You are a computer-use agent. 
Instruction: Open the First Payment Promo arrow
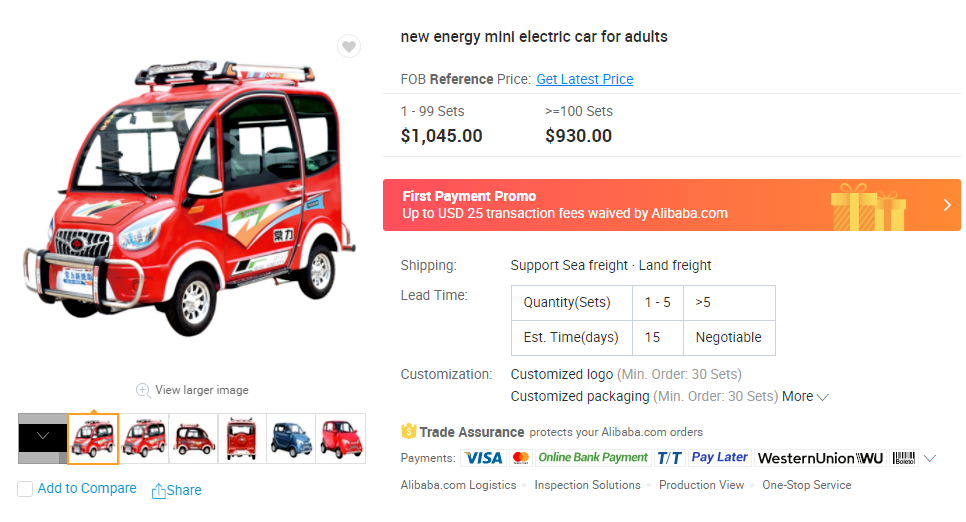(947, 205)
